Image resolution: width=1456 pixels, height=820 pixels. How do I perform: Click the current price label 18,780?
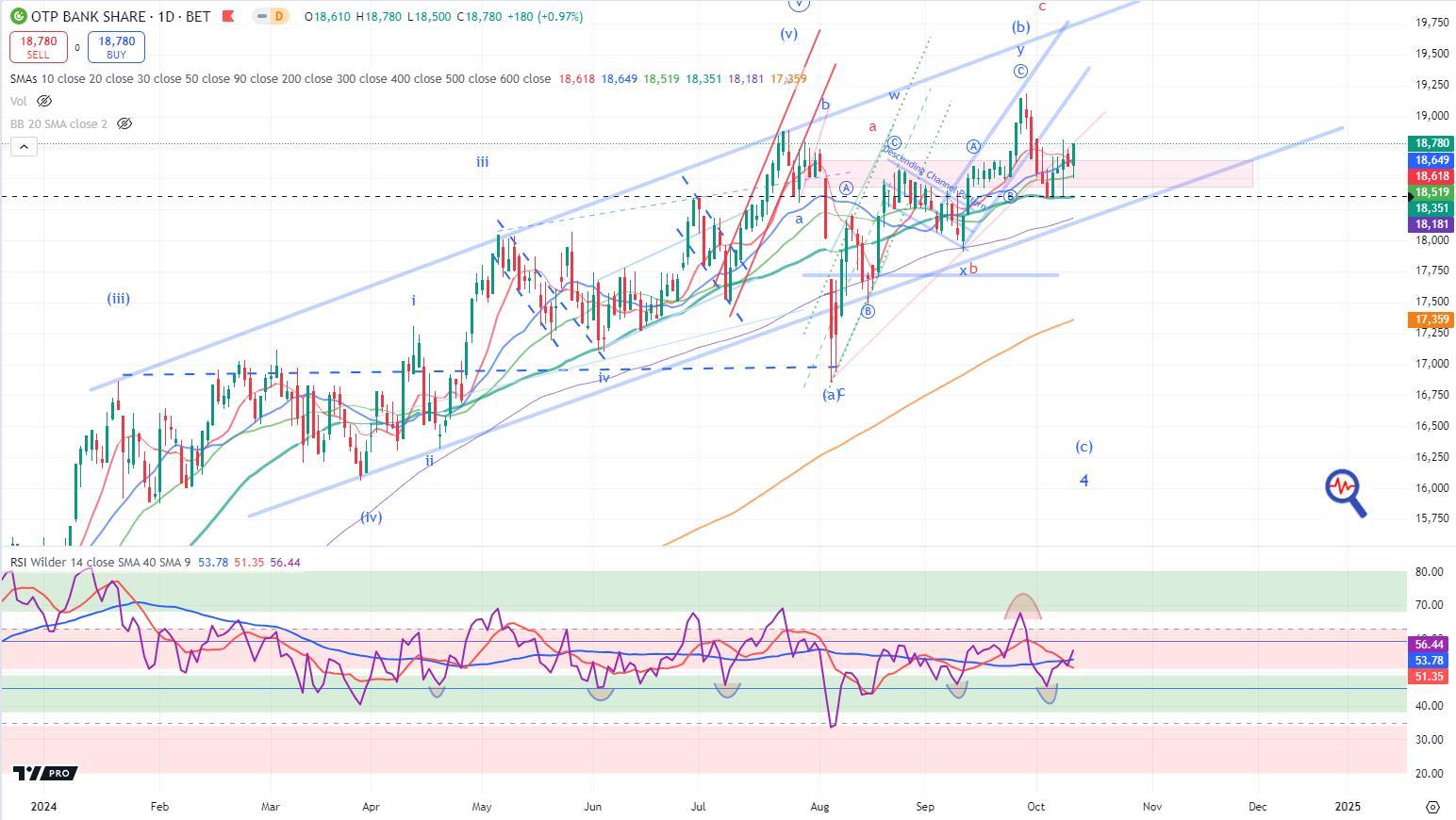coord(1432,143)
